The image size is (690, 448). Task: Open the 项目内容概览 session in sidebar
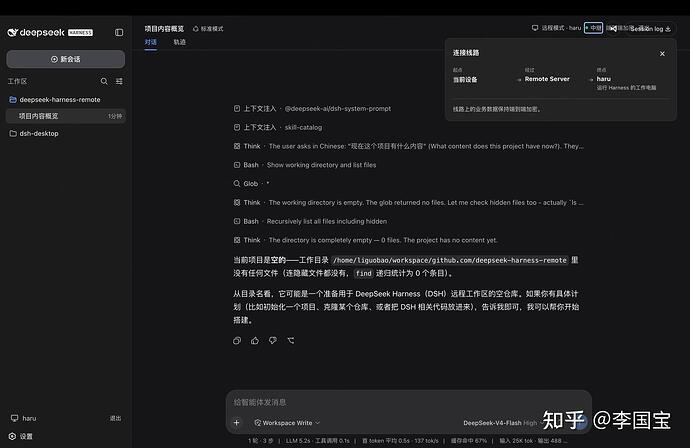point(66,116)
